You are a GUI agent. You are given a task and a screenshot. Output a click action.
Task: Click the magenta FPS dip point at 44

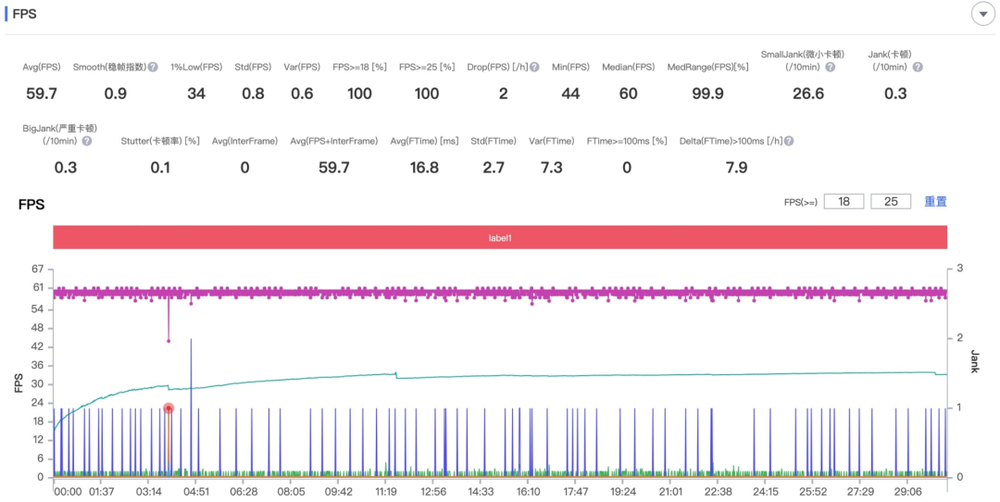pyautogui.click(x=168, y=341)
